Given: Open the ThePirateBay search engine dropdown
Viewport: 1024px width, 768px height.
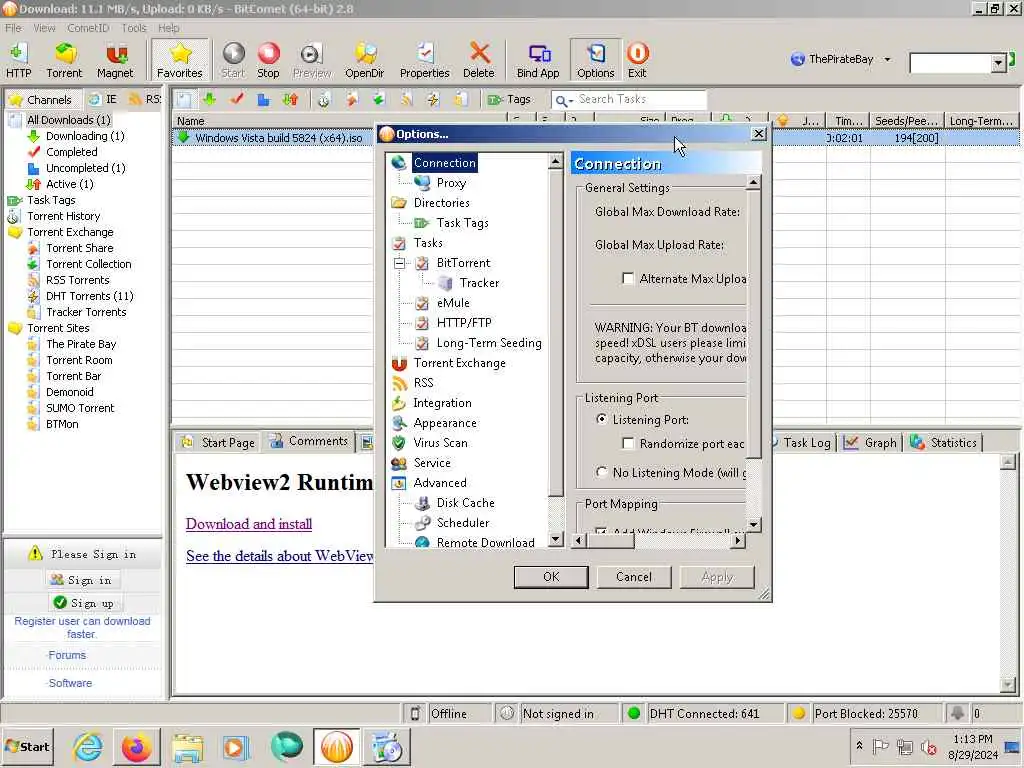Looking at the screenshot, I should coord(888,59).
